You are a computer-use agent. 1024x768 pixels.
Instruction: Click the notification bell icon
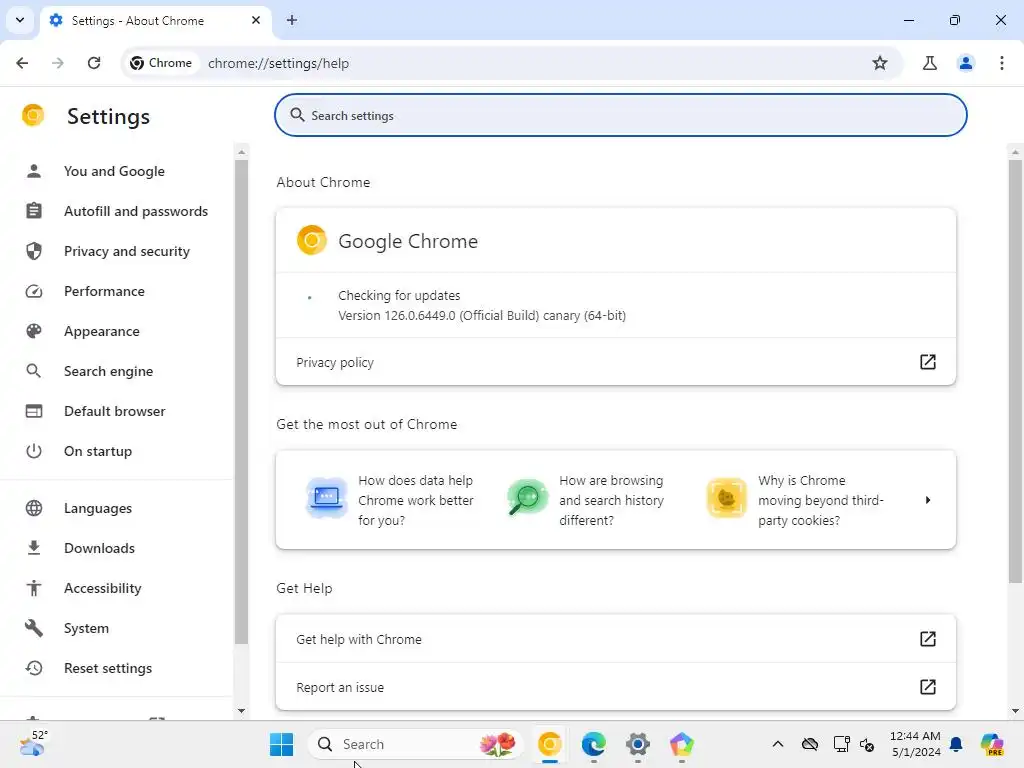(956, 744)
